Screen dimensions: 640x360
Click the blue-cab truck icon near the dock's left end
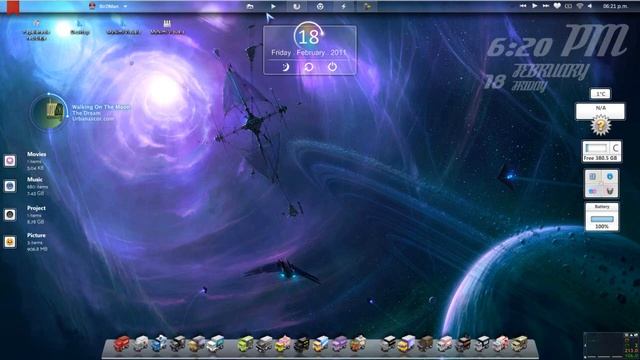[x=159, y=344]
